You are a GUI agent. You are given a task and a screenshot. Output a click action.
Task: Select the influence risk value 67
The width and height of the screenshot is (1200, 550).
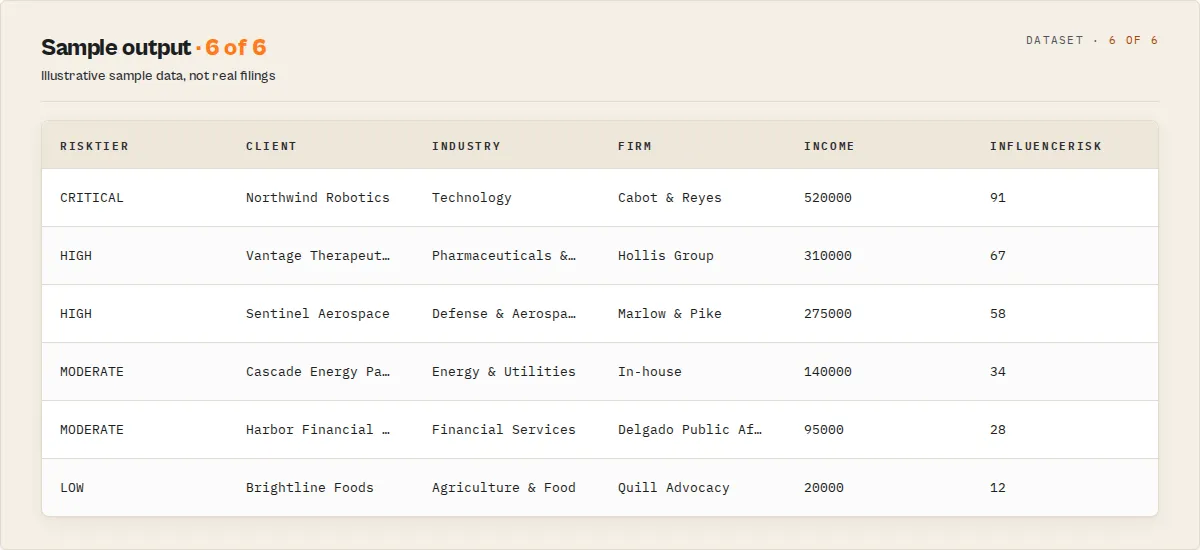pyautogui.click(x=998, y=256)
